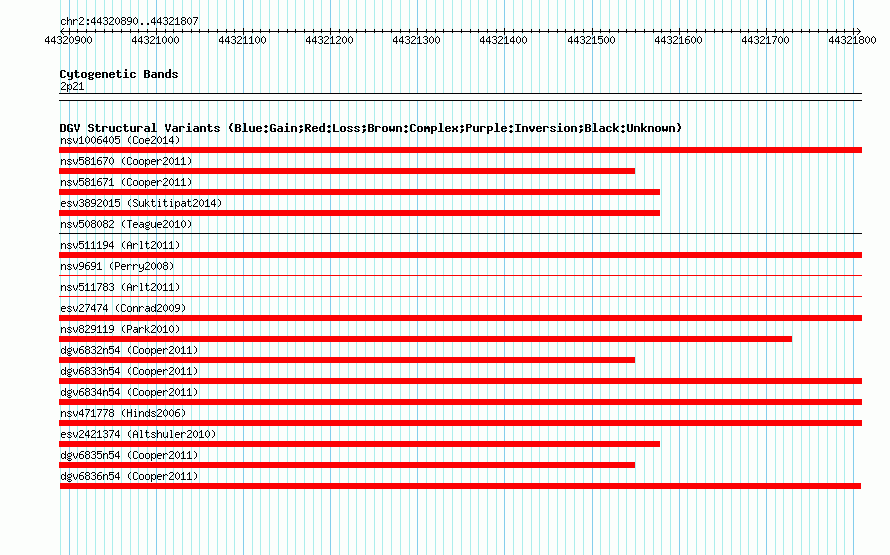
Task: Click ruler position 44321200
Action: click(329, 40)
